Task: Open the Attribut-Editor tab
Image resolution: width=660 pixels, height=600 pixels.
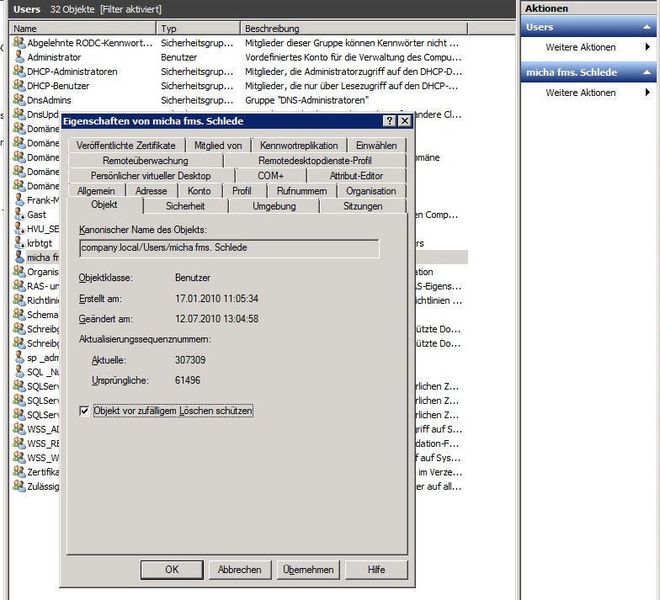Action: coord(356,176)
